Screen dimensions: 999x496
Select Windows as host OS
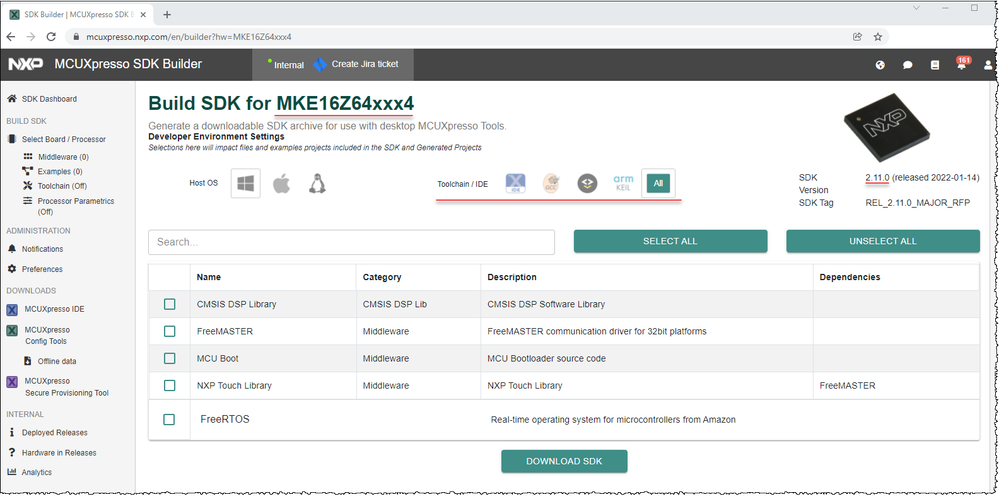tap(245, 183)
